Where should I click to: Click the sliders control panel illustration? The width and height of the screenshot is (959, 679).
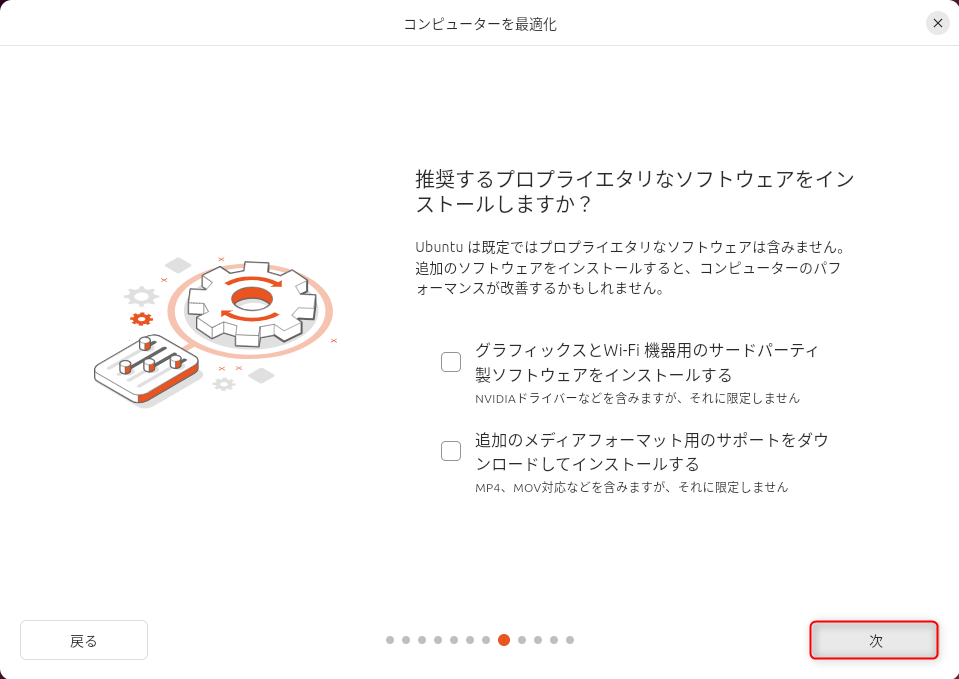click(147, 369)
